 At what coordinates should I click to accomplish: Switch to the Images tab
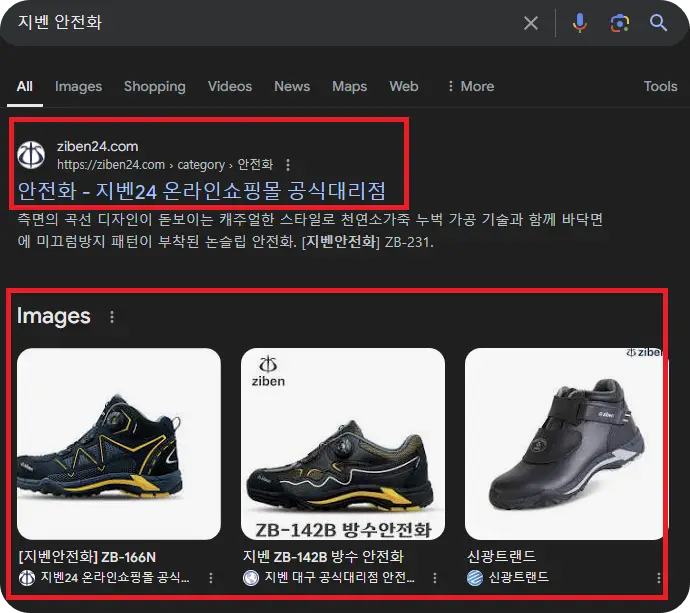tap(78, 86)
